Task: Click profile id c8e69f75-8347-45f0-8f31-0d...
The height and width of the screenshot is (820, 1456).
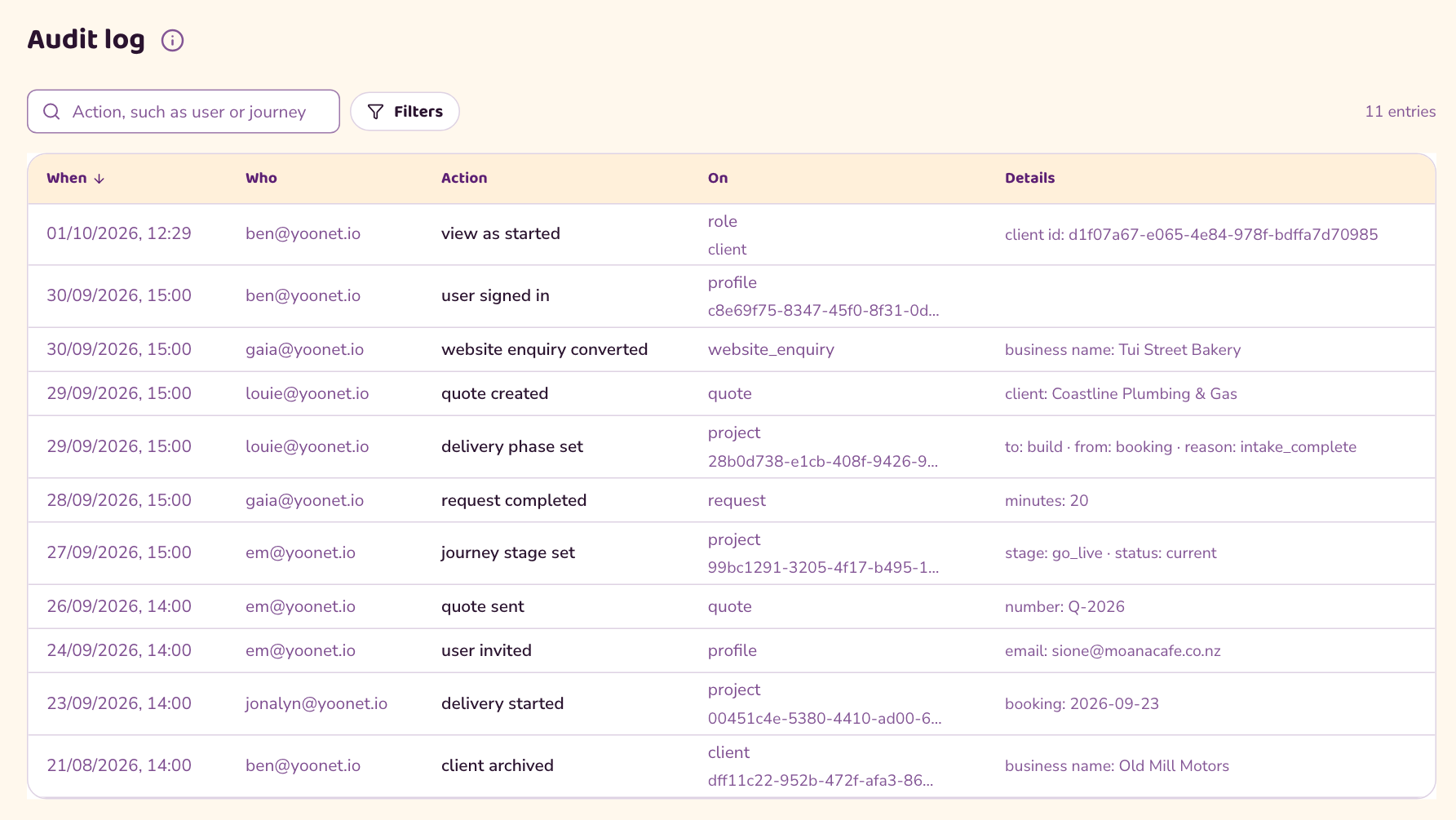Action: (823, 311)
